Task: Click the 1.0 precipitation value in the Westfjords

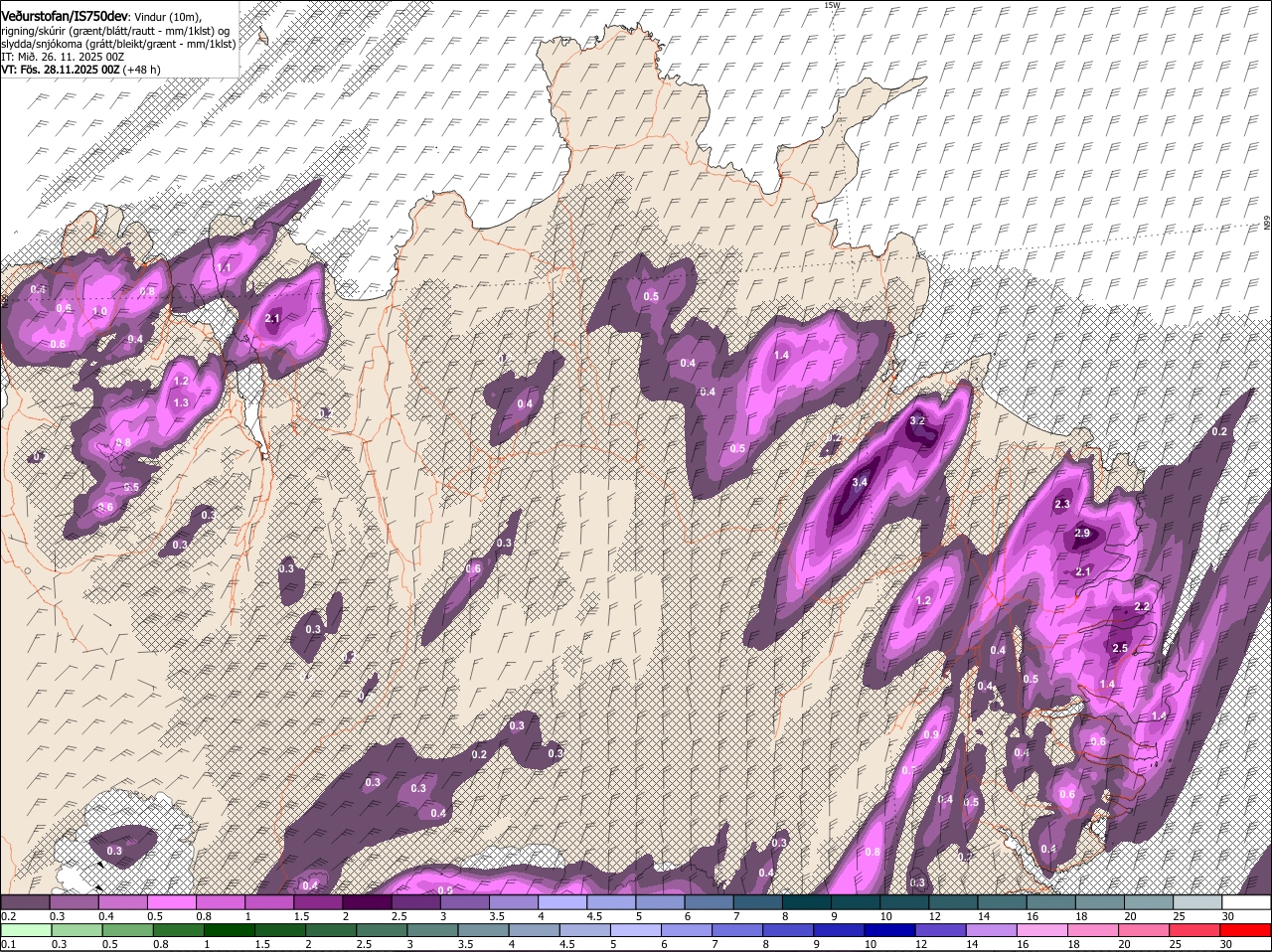Action: point(99,311)
